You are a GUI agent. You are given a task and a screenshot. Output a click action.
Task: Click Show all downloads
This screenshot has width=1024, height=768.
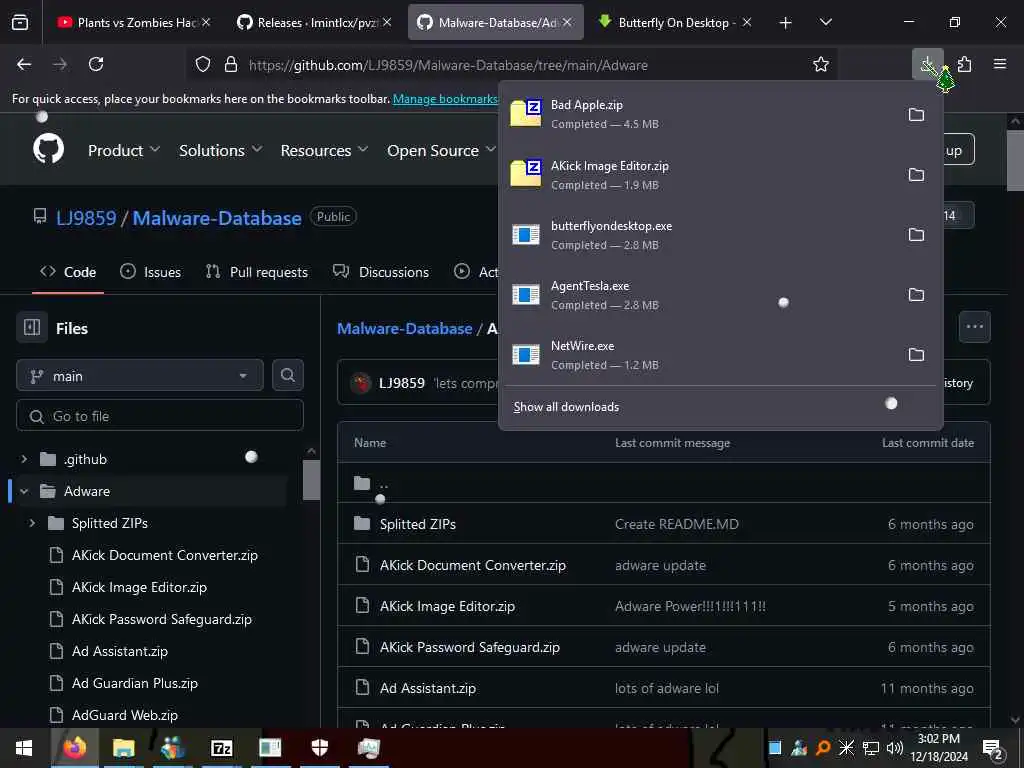coord(566,407)
